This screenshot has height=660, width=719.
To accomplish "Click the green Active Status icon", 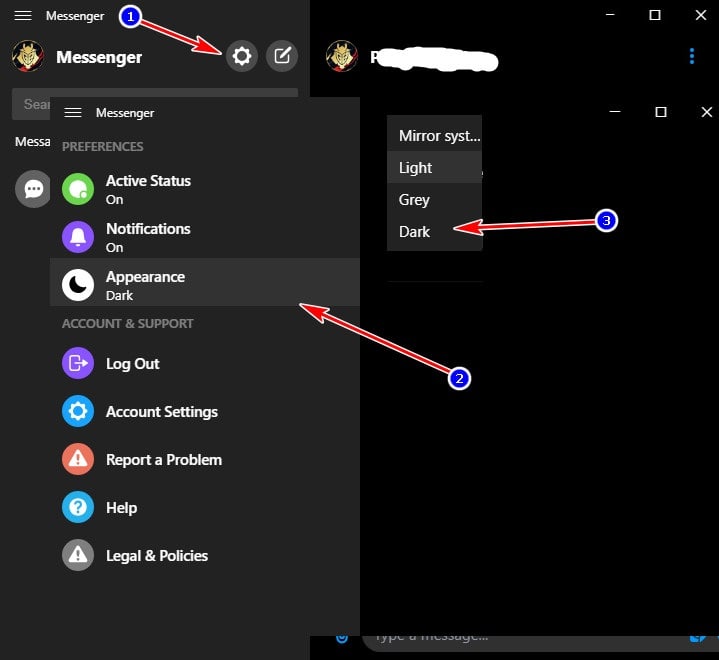I will [x=78, y=189].
